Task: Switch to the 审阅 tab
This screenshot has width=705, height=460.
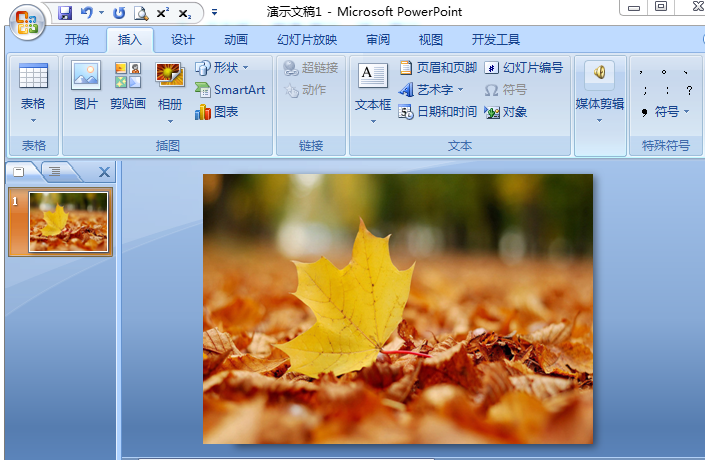Action: [378, 40]
